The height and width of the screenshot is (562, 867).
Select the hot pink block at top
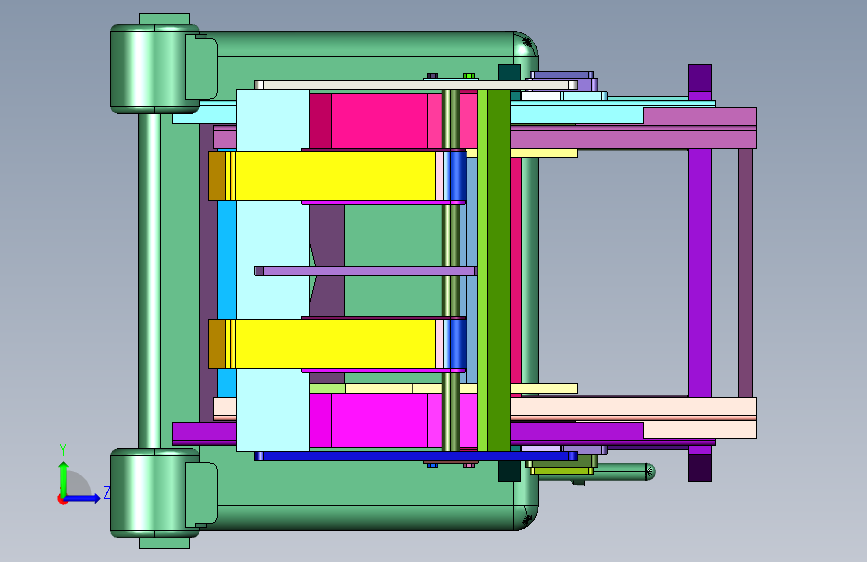point(379,121)
